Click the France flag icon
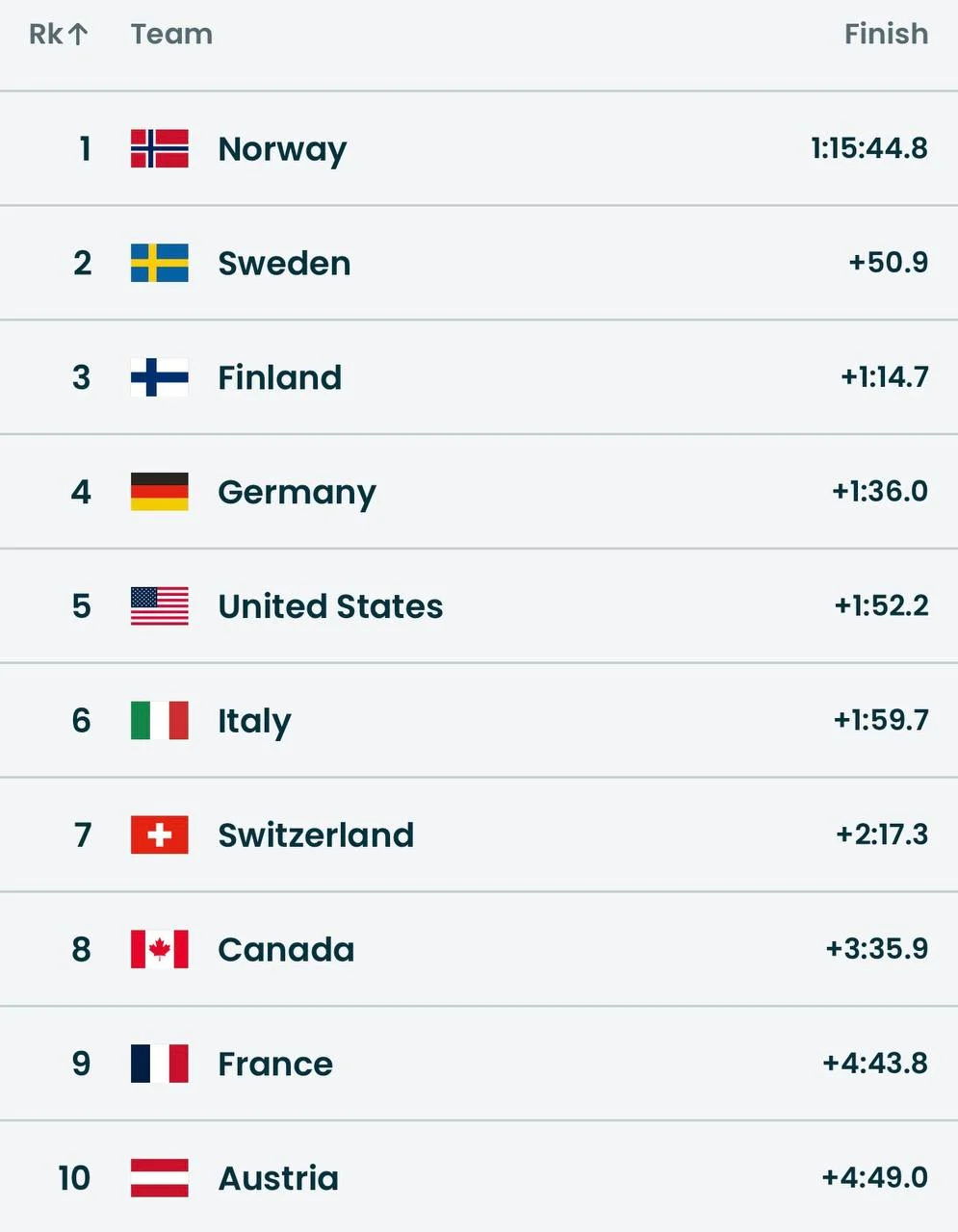The height and width of the screenshot is (1232, 958). (x=159, y=1064)
